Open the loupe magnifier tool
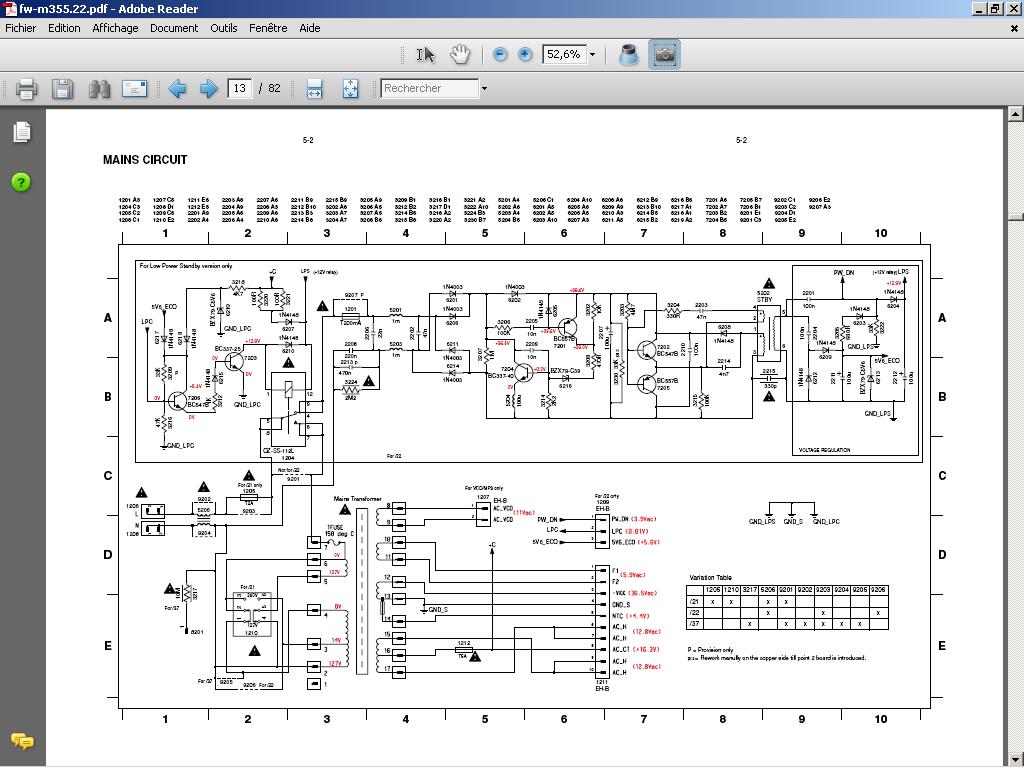Viewport: 1024px width, 768px height. pyautogui.click(x=628, y=54)
